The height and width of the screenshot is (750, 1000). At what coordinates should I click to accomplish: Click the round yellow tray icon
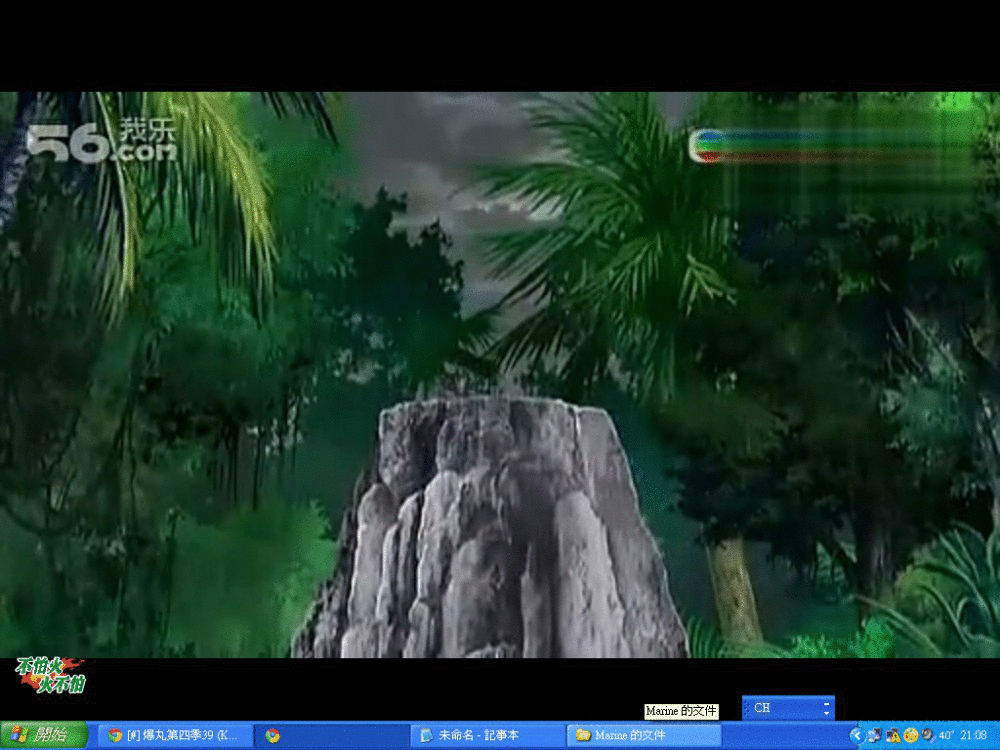[x=911, y=735]
